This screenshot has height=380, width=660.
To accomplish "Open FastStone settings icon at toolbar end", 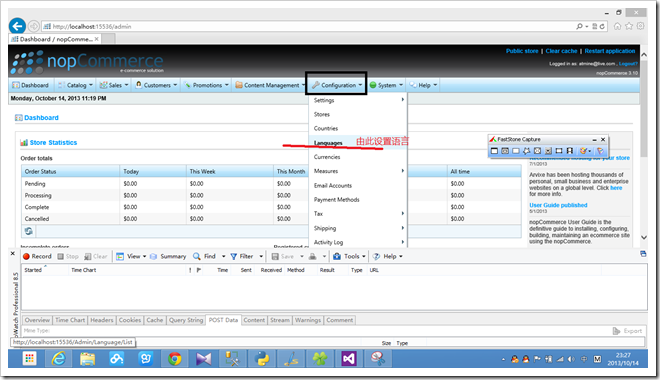I will coord(600,151).
